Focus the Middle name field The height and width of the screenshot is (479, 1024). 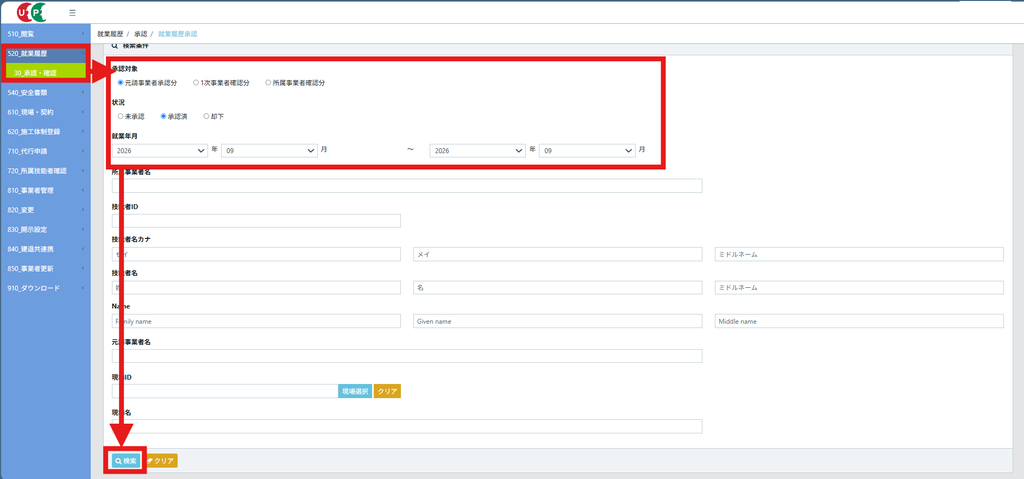[x=859, y=321]
